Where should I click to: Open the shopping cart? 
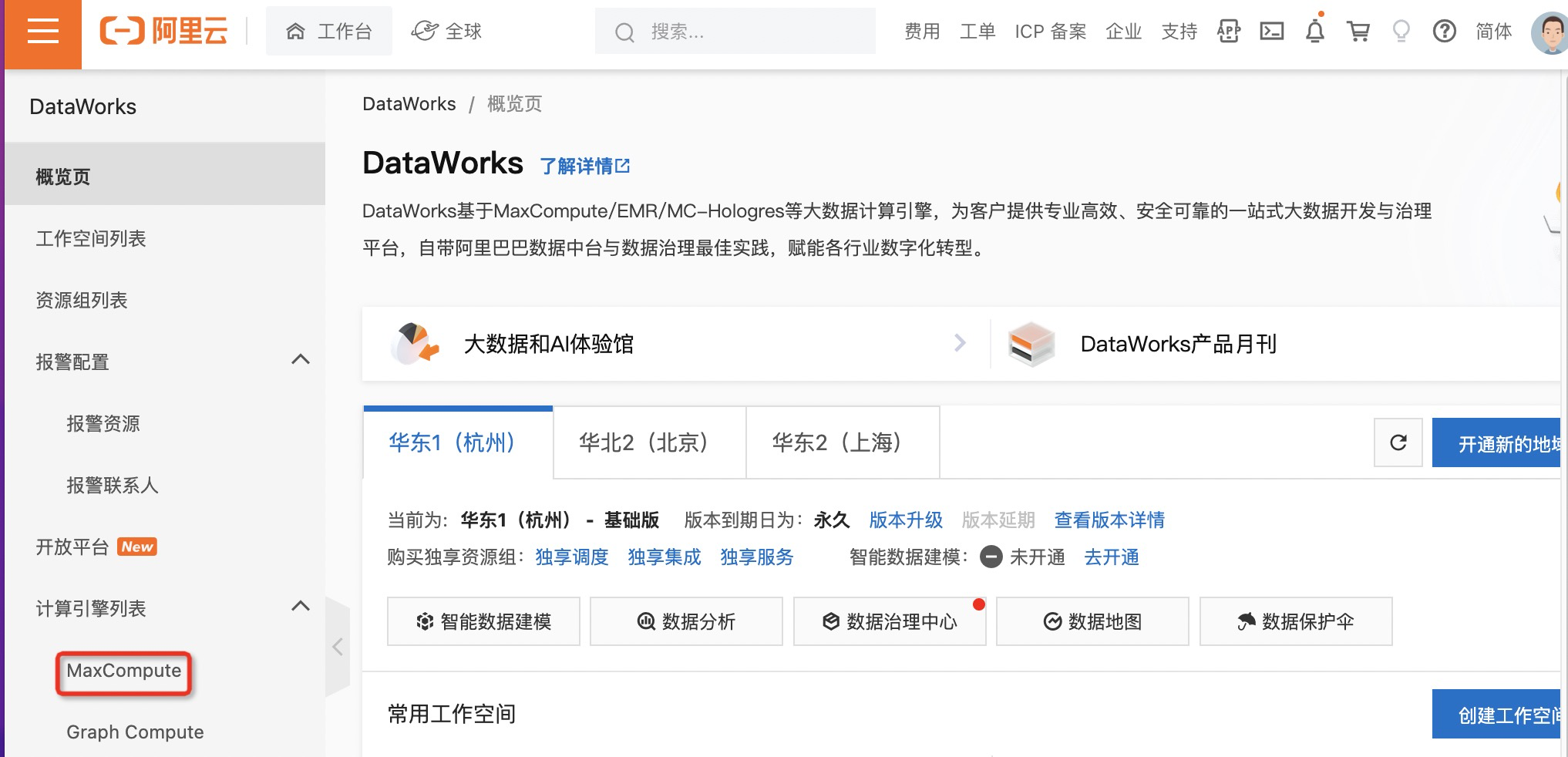click(x=1358, y=32)
